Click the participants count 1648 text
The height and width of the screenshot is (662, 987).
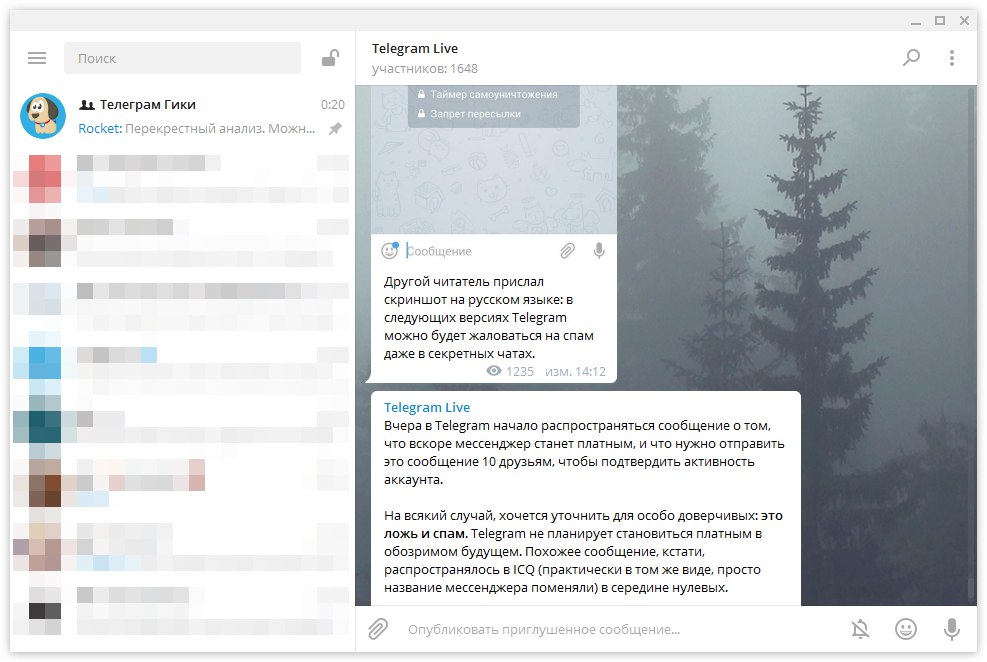click(425, 69)
